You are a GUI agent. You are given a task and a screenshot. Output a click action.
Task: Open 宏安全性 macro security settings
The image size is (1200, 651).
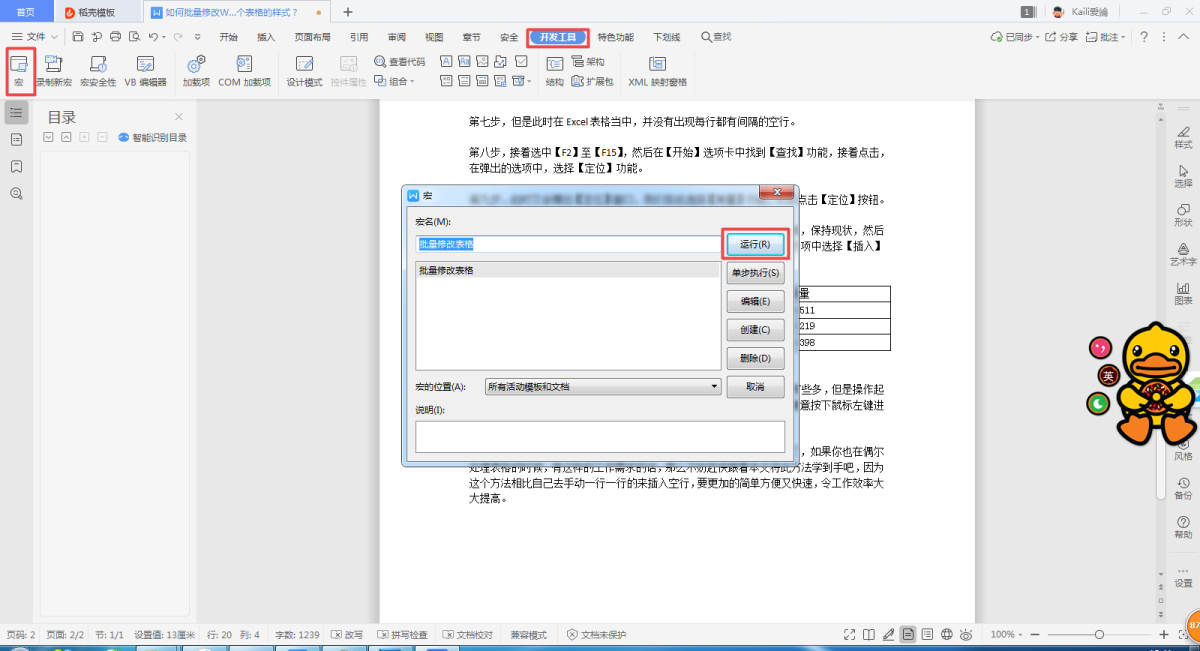(98, 70)
